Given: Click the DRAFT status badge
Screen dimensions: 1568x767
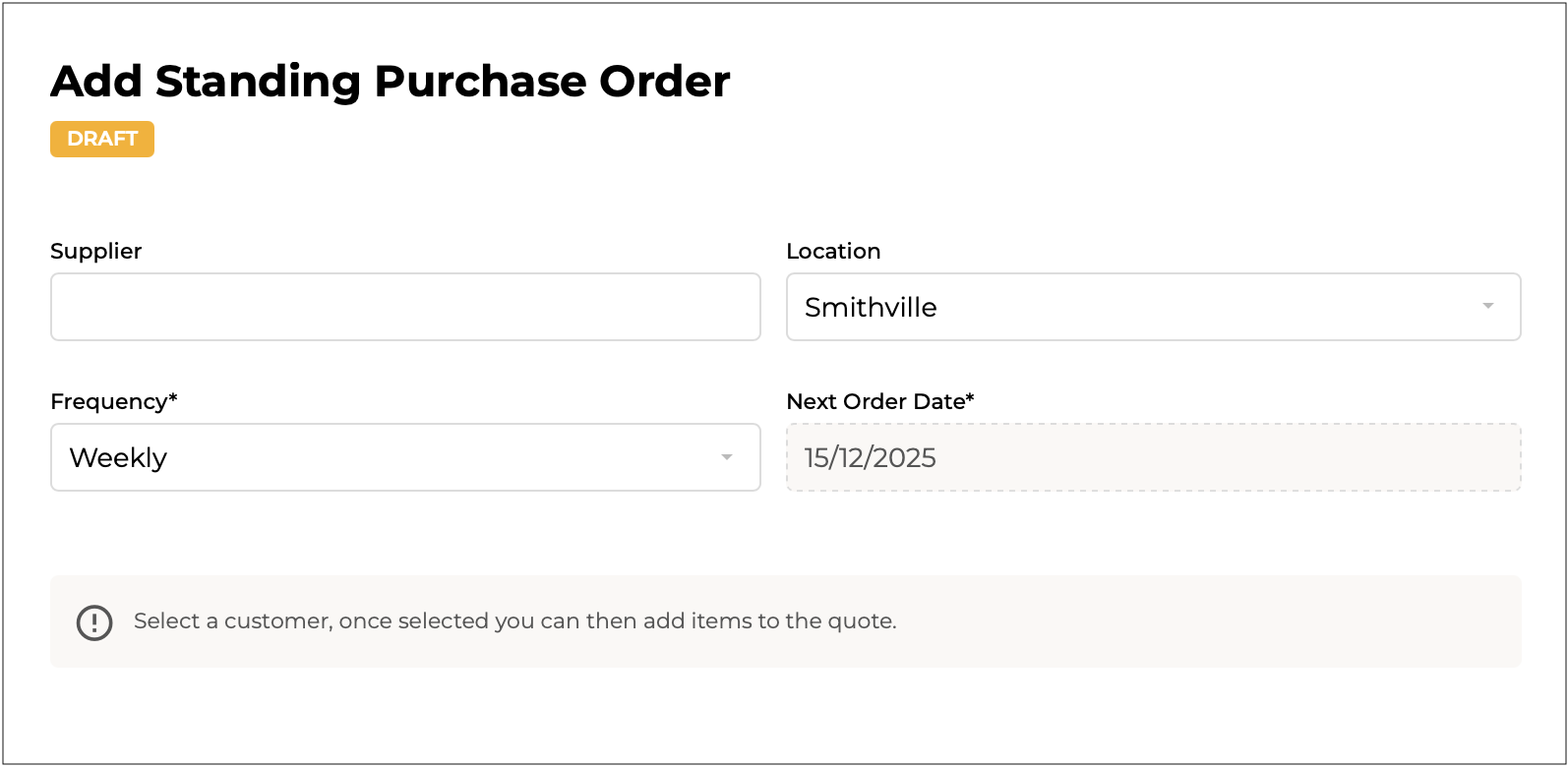Looking at the screenshot, I should point(102,139).
